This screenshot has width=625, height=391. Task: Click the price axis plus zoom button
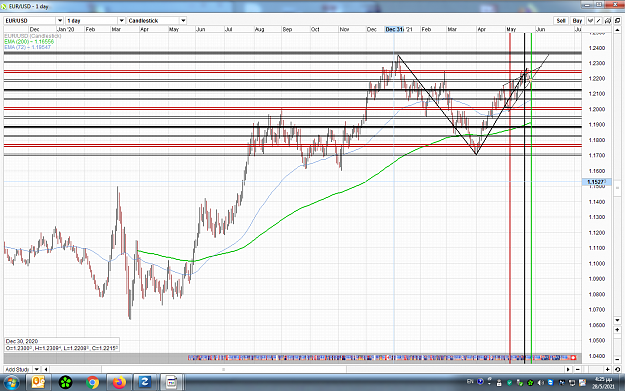(x=617, y=330)
